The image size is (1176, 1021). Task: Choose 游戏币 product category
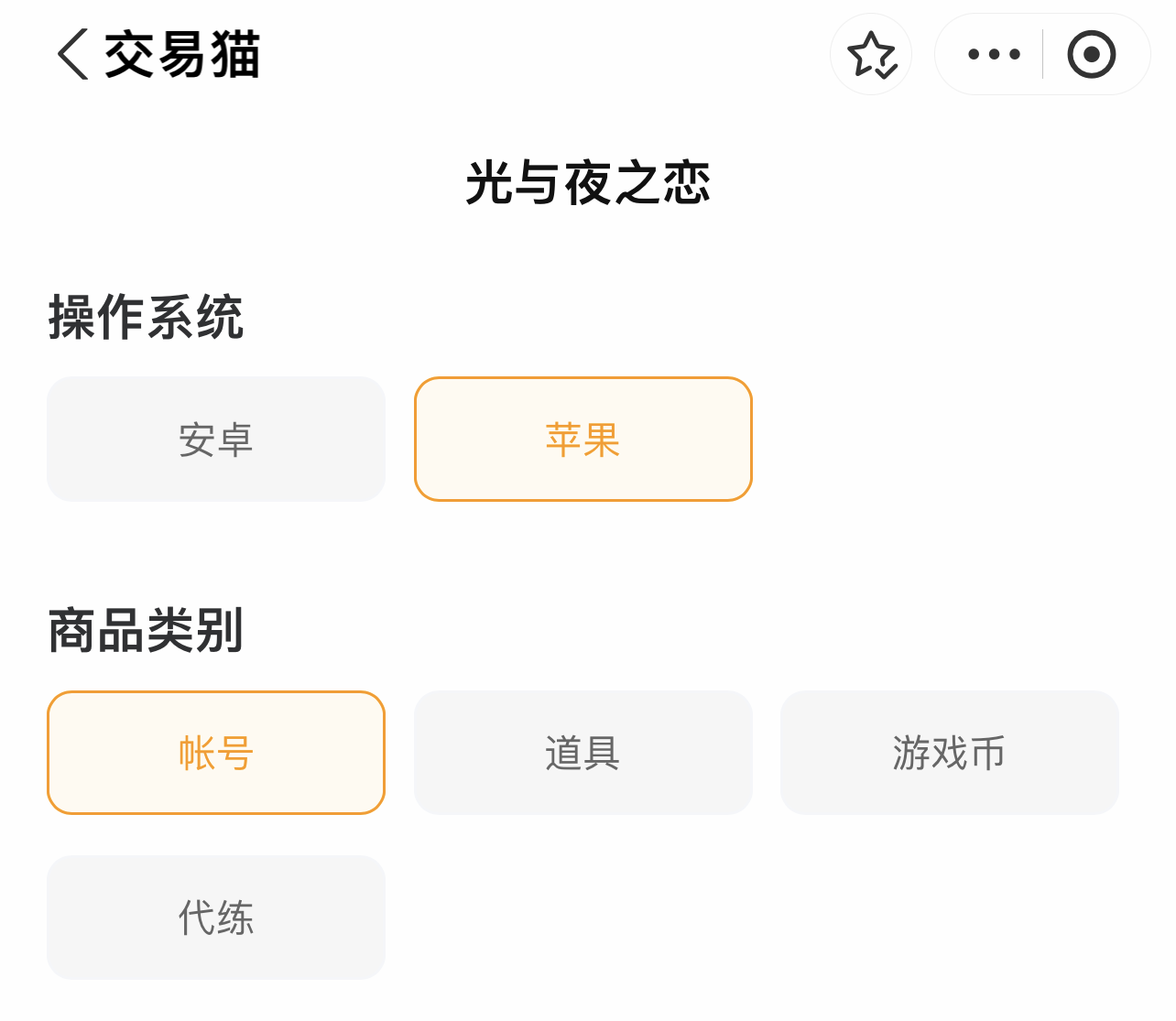click(950, 753)
